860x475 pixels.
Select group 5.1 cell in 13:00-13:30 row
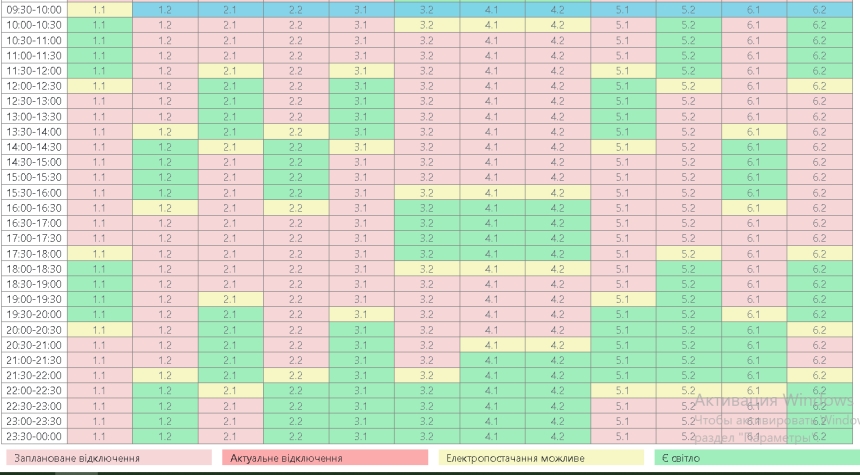tap(623, 116)
